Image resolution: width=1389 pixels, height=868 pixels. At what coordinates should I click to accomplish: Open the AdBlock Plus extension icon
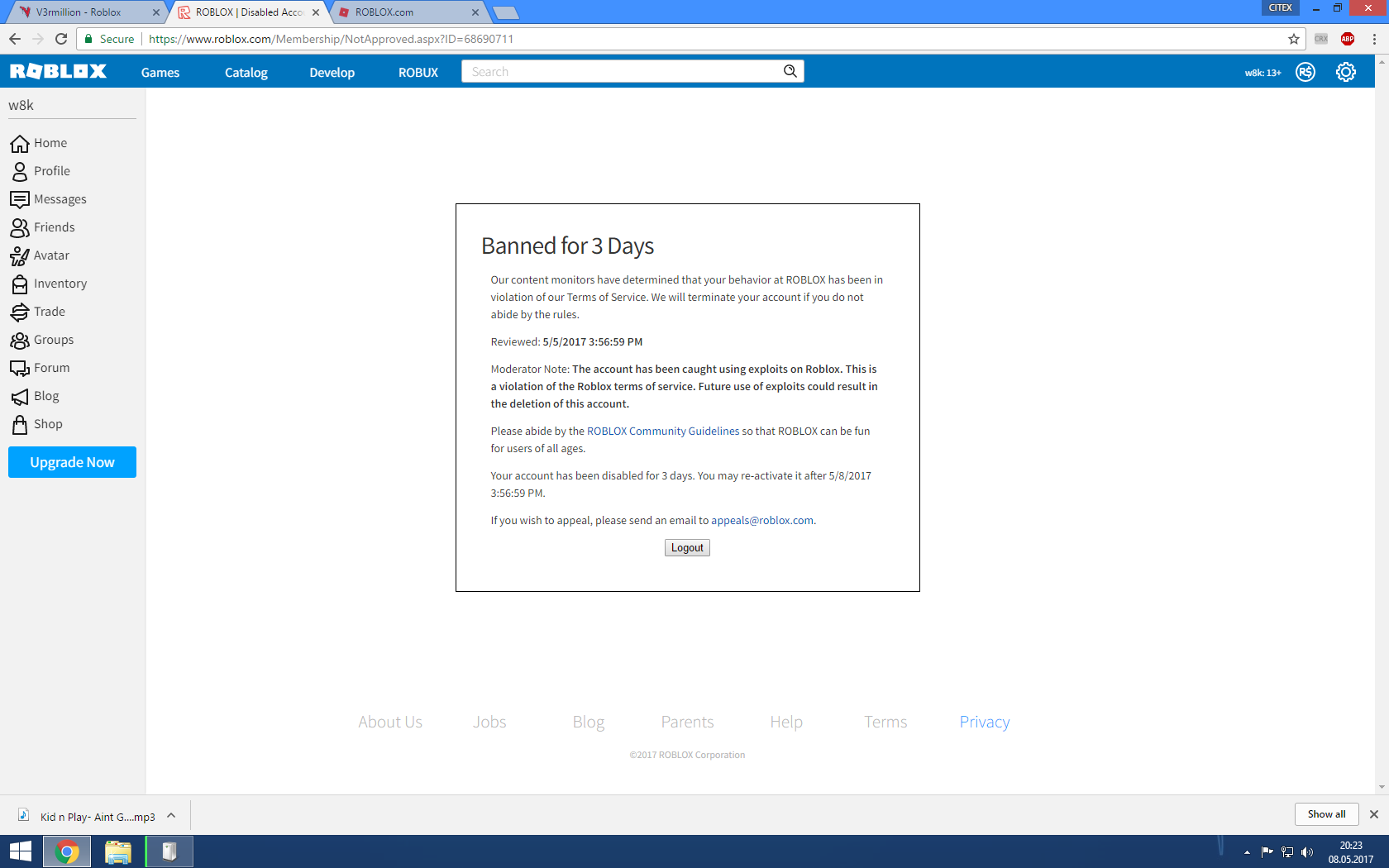[x=1348, y=39]
